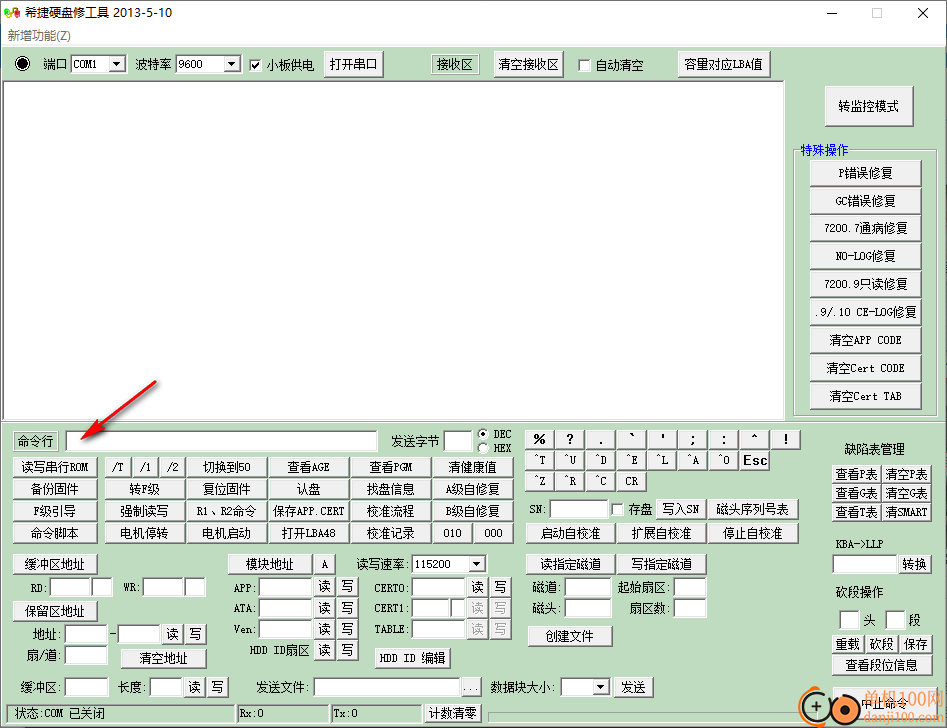Viewport: 947px width, 728px height.
Task: Click the 转换 button
Action: (x=914, y=564)
